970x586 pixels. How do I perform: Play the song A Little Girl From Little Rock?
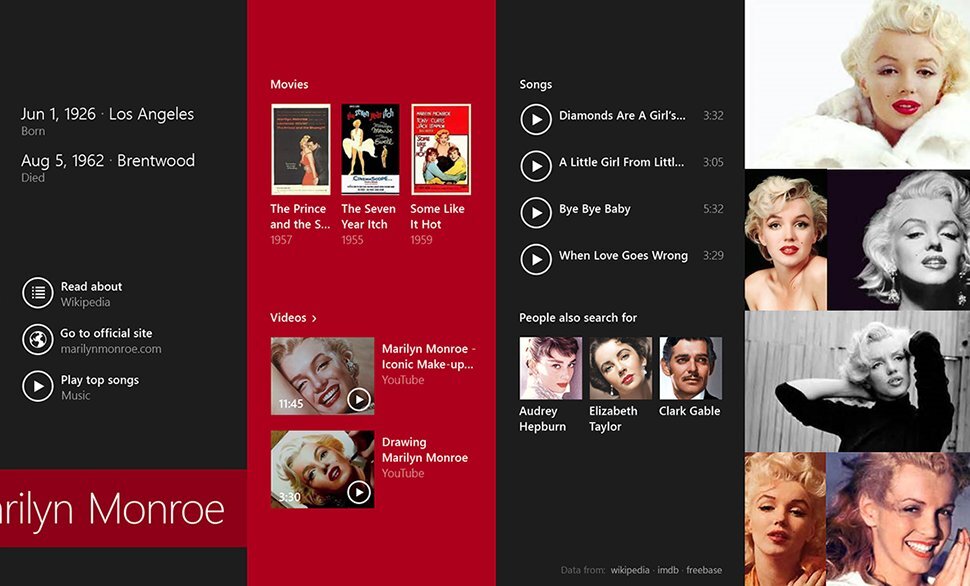click(x=536, y=163)
